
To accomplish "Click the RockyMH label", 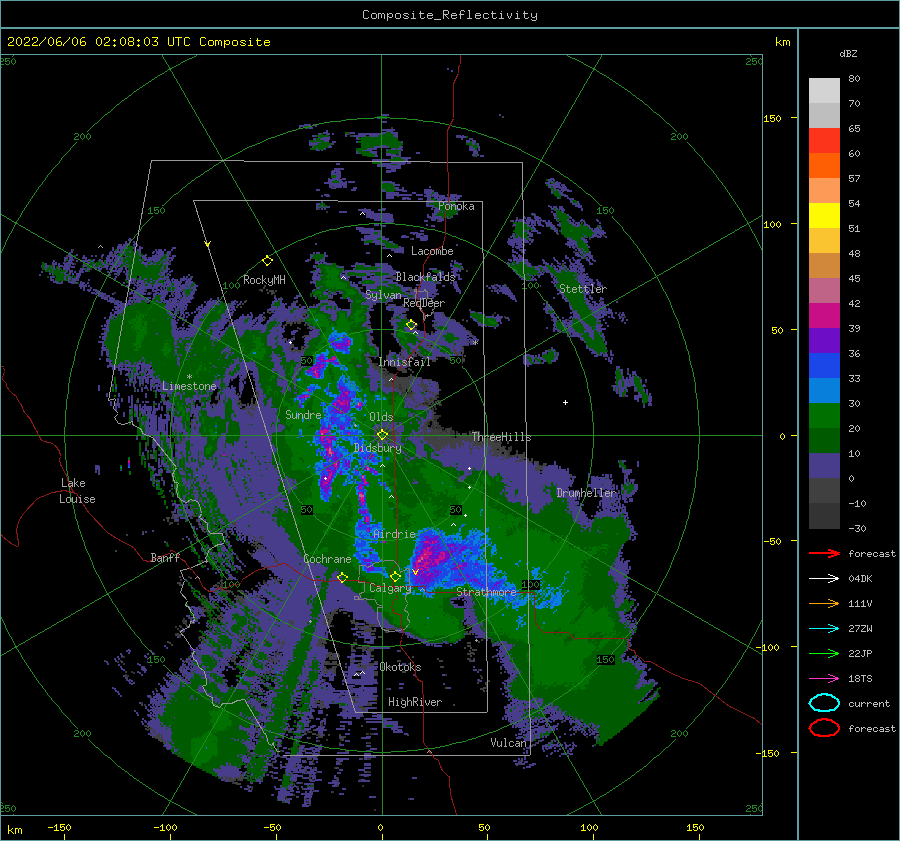I will point(264,280).
